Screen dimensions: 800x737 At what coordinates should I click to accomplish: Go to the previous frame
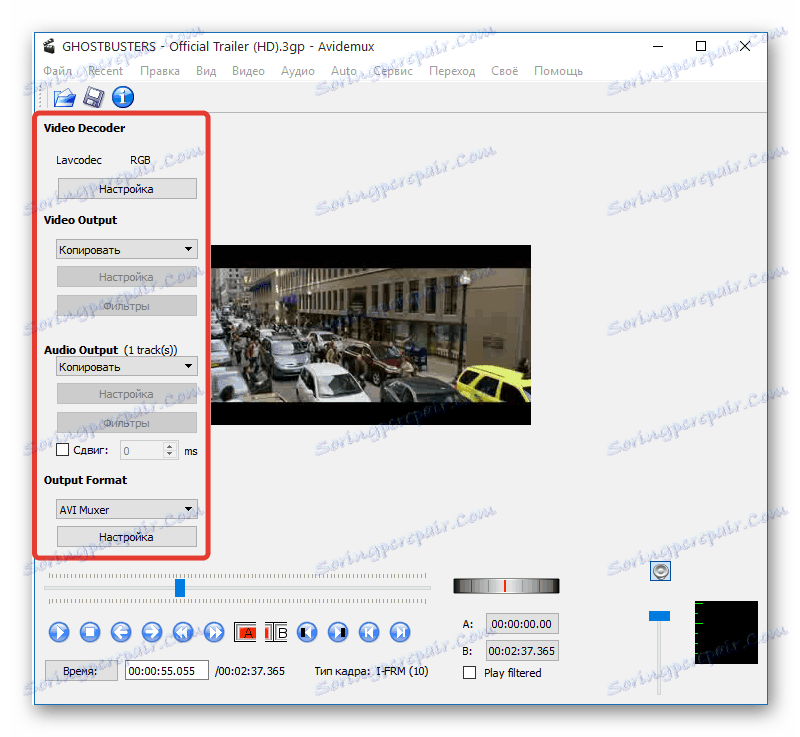coord(121,631)
